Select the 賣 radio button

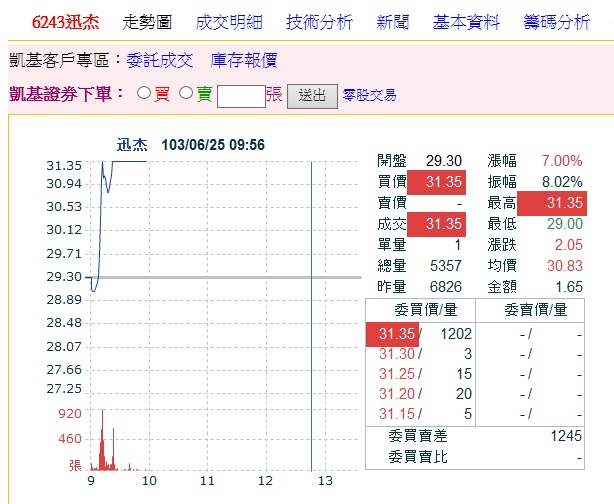(x=186, y=93)
